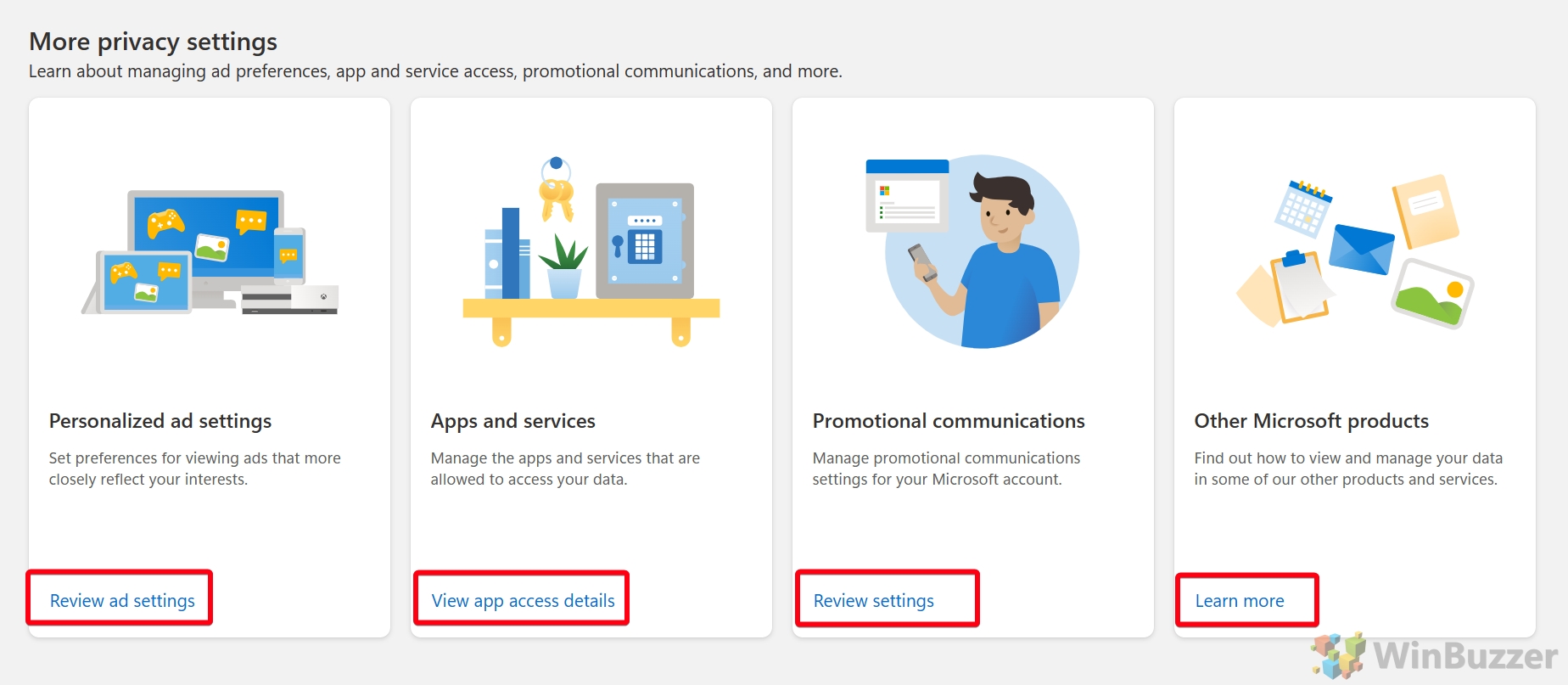
Task: Click the golden keys icon on the shelf
Action: (557, 190)
